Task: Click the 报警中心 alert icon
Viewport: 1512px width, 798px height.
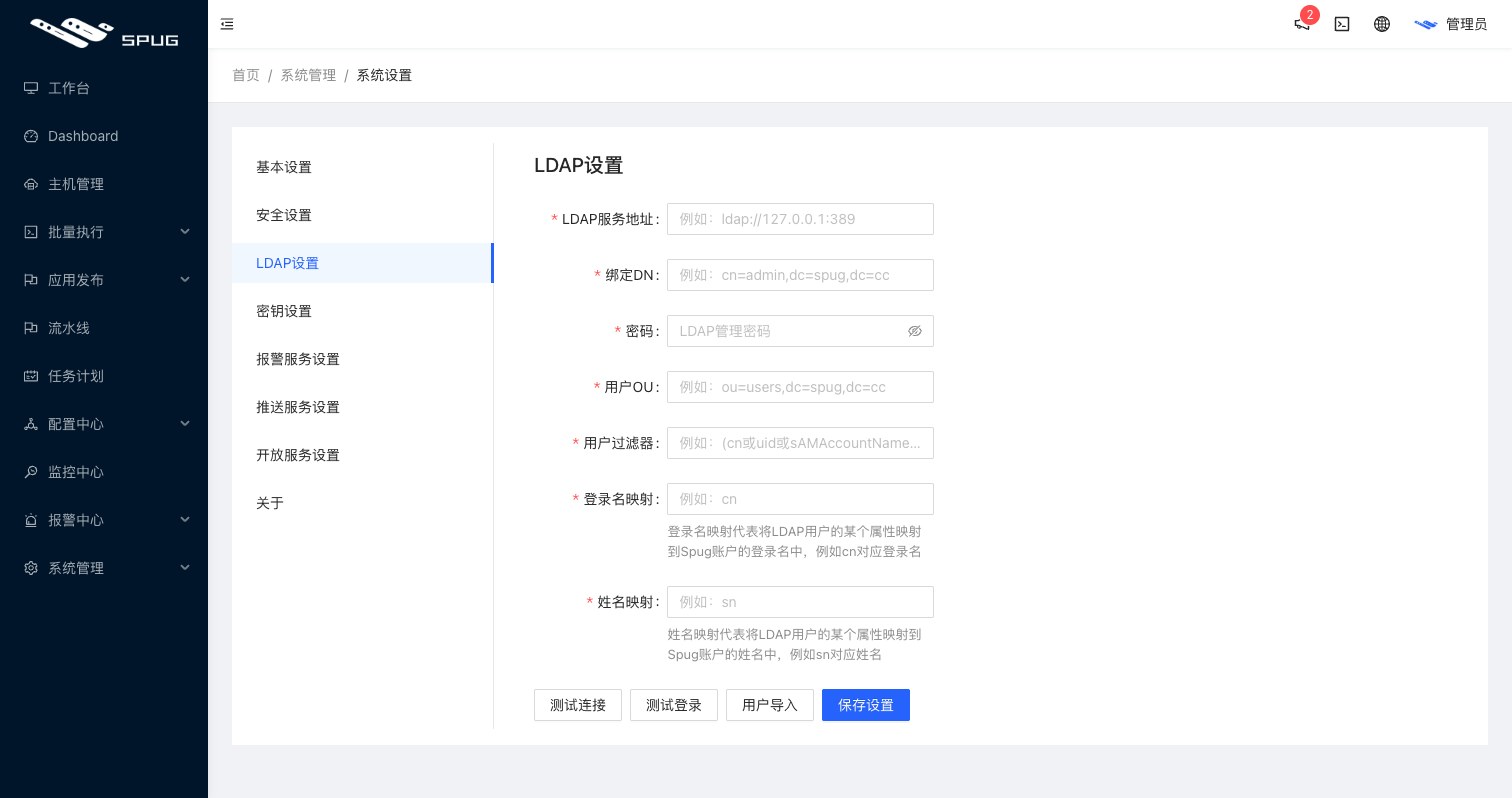Action: tap(31, 520)
